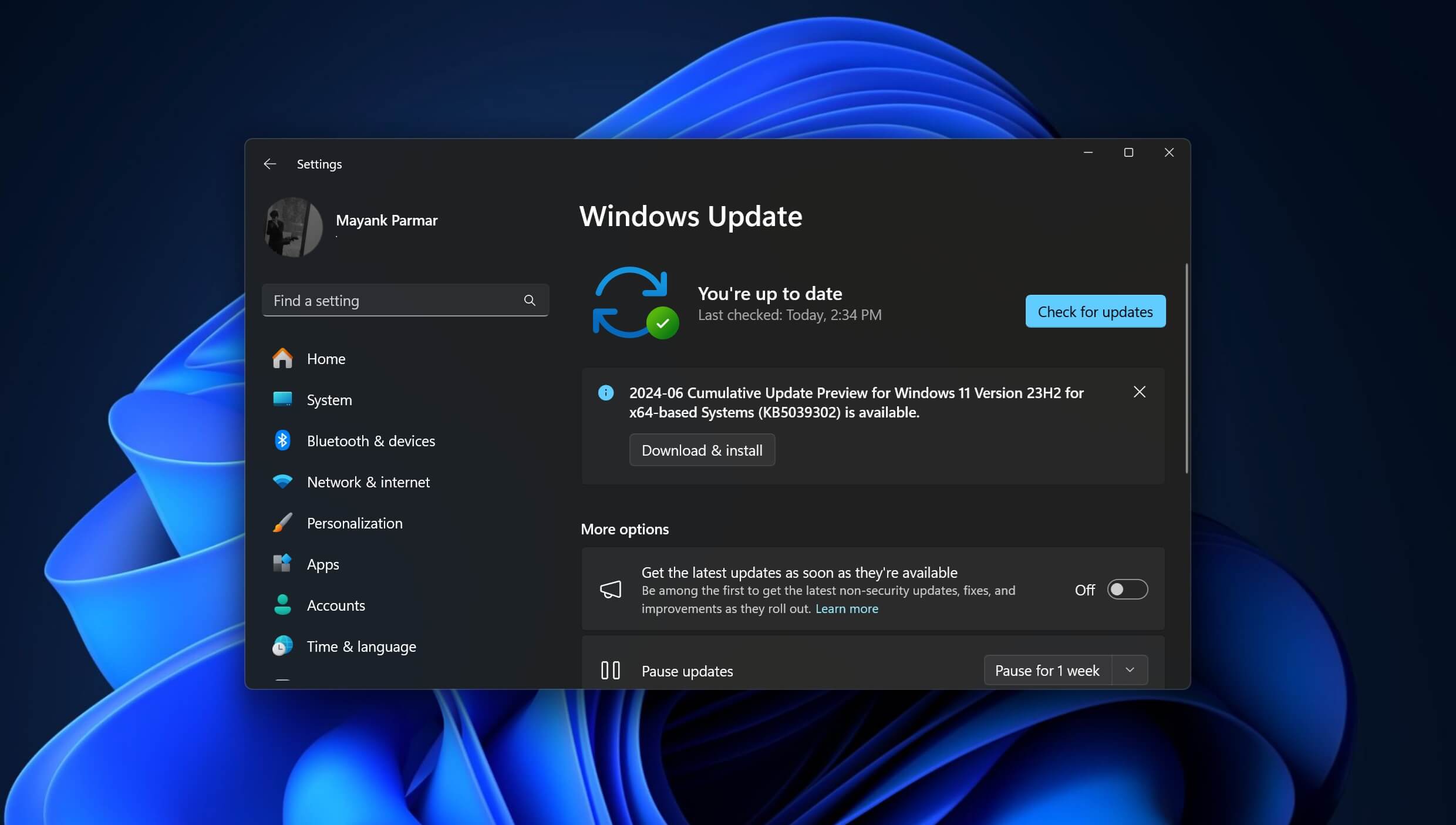The image size is (1456, 825).
Task: Click the megaphone icon for latest updates
Action: pos(611,590)
